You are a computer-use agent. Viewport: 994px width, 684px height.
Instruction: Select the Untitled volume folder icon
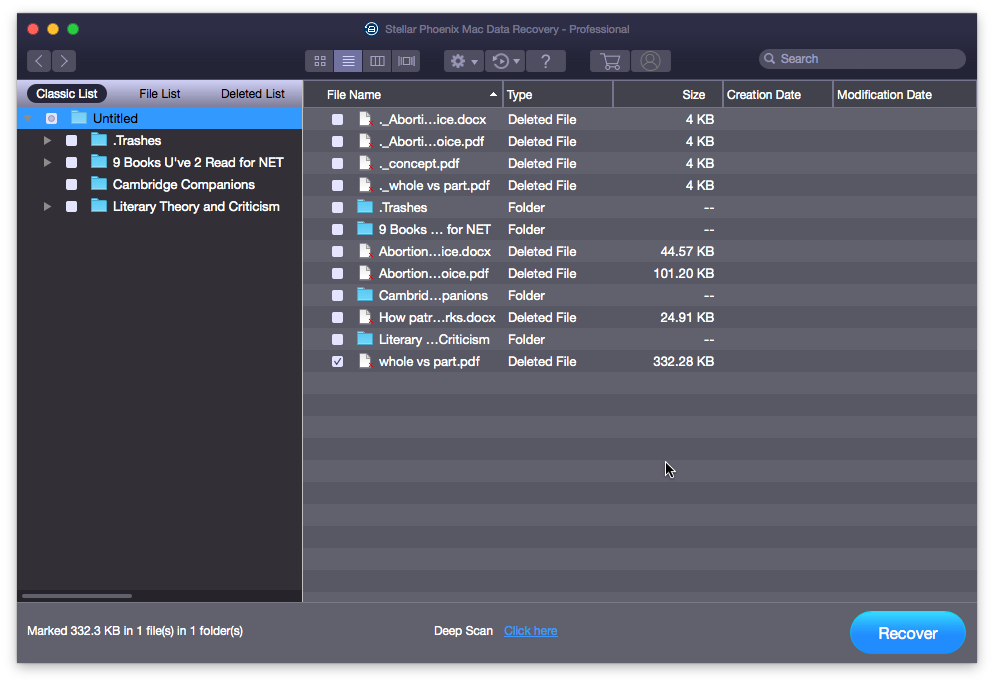(79, 118)
